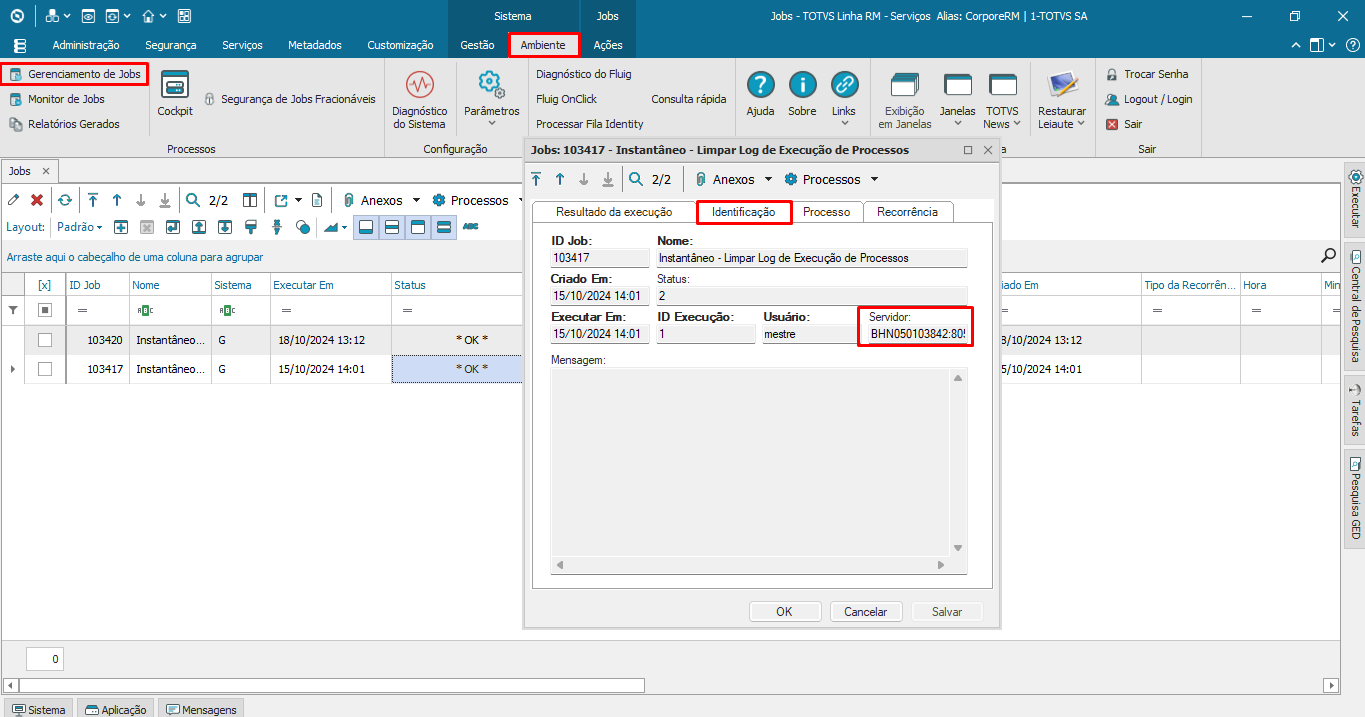Go to last record in Jobs grid toolbar
The width and height of the screenshot is (1365, 717).
click(x=165, y=200)
